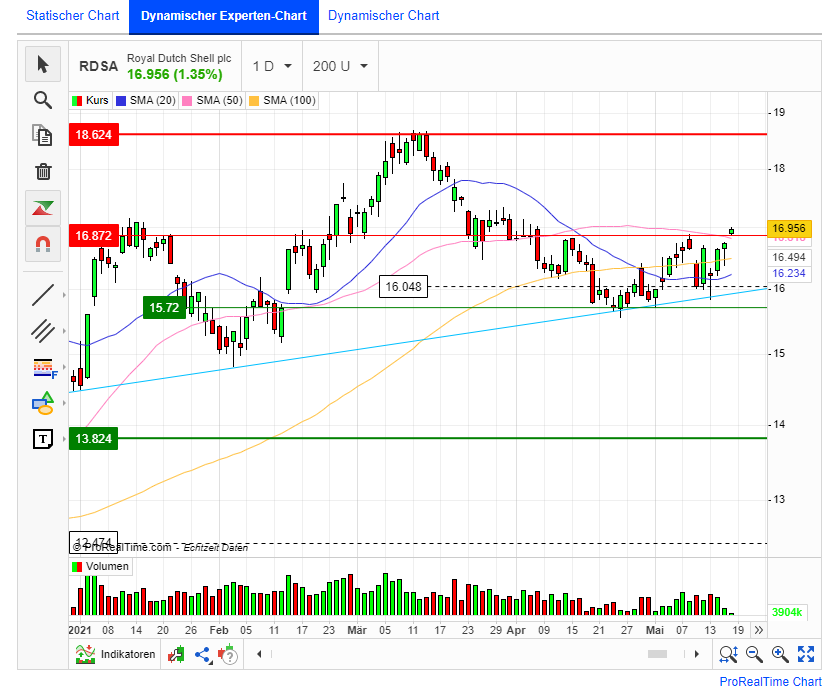The width and height of the screenshot is (840, 693).
Task: Click the 16.234 SMA value tag
Action: point(789,273)
